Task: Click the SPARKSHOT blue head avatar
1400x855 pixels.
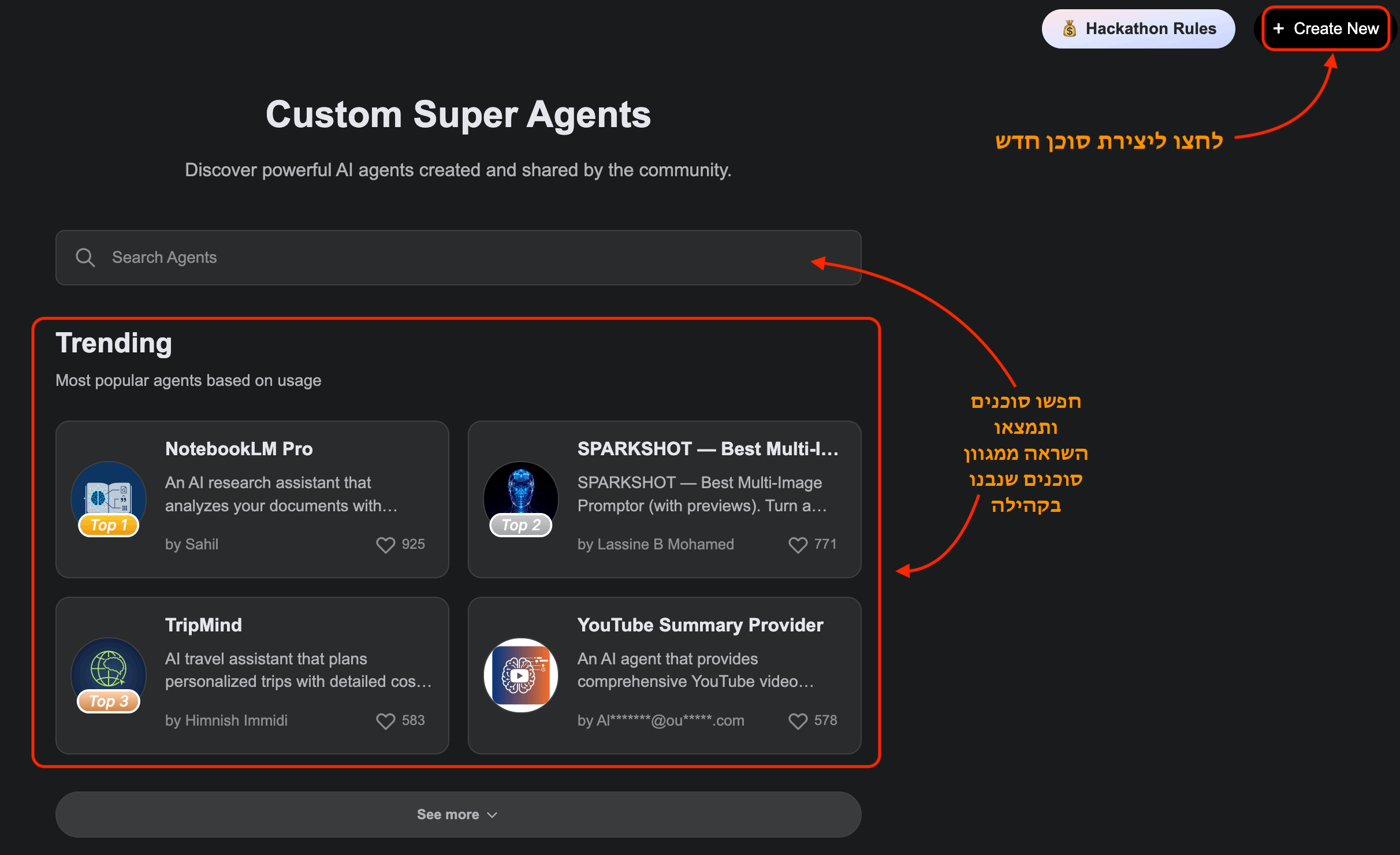Action: tap(521, 491)
